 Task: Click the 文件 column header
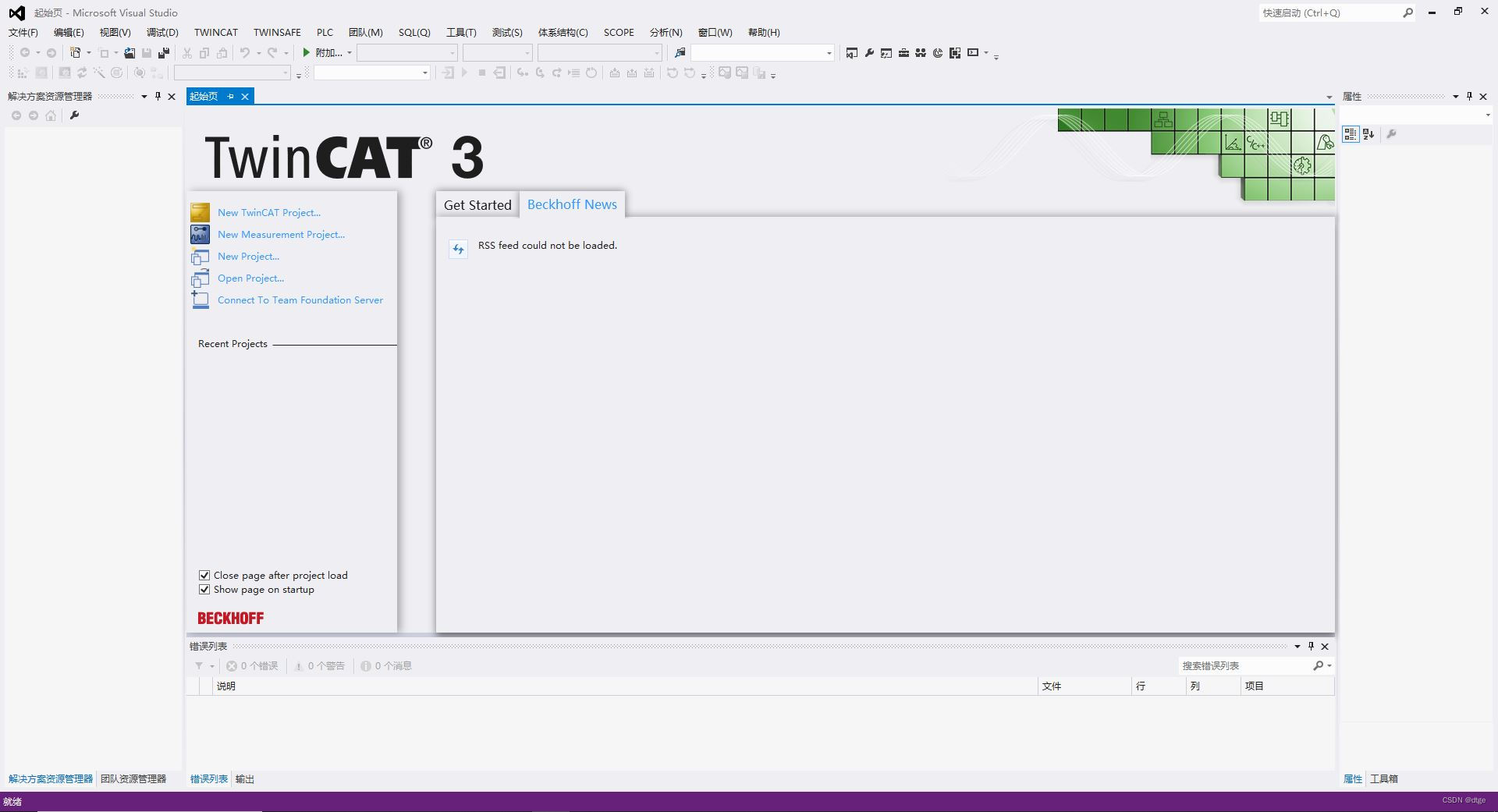pyautogui.click(x=1084, y=686)
